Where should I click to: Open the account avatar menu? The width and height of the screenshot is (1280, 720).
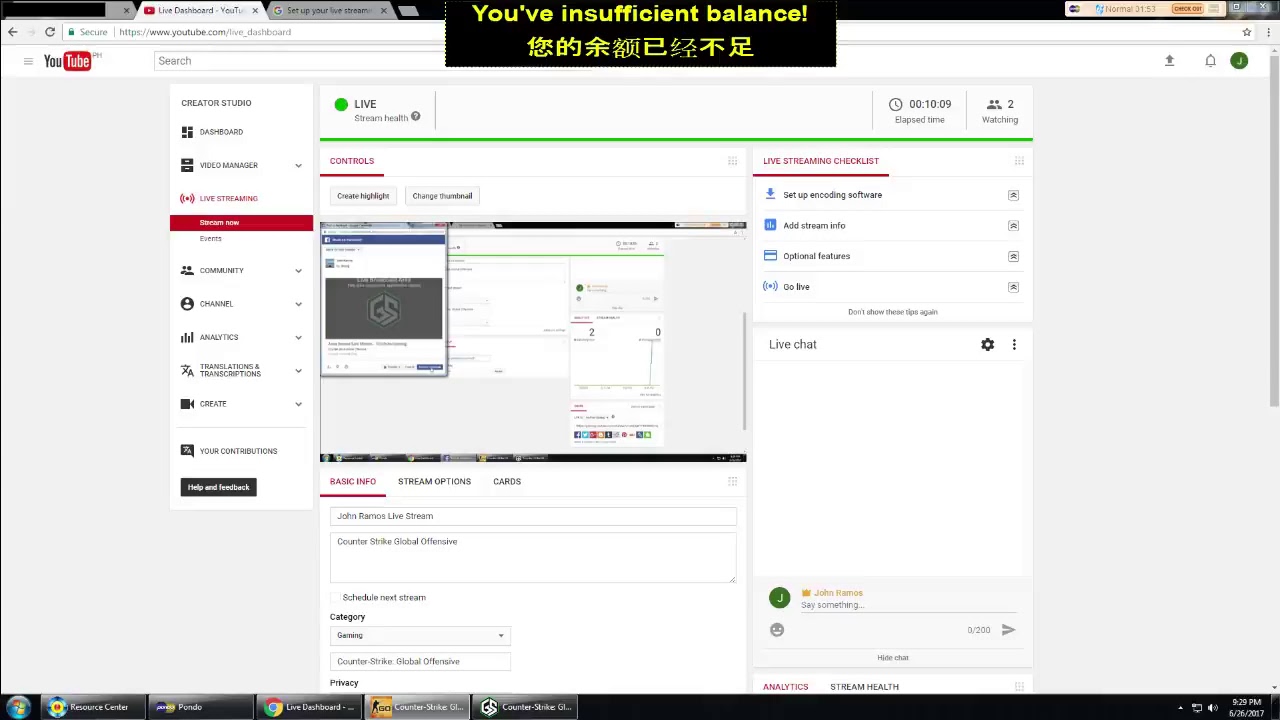click(x=1239, y=61)
